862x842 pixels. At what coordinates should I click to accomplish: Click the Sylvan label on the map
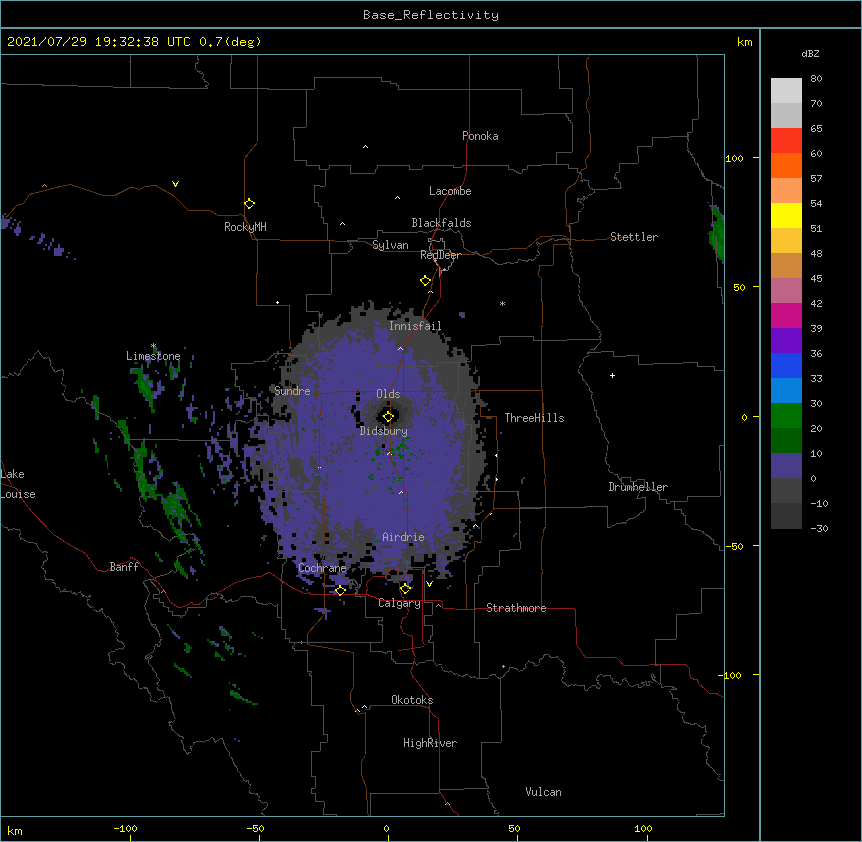(390, 245)
